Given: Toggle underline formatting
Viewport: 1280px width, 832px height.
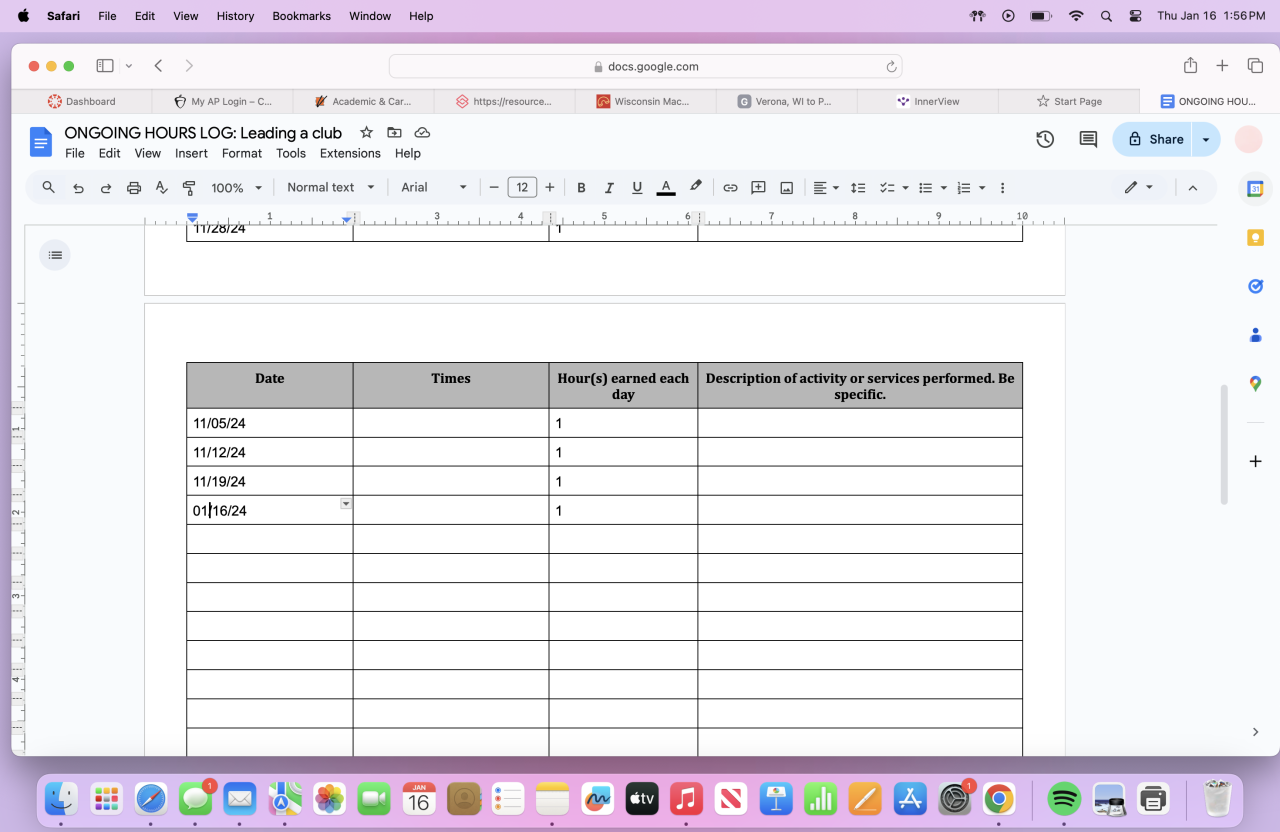Looking at the screenshot, I should [x=637, y=188].
